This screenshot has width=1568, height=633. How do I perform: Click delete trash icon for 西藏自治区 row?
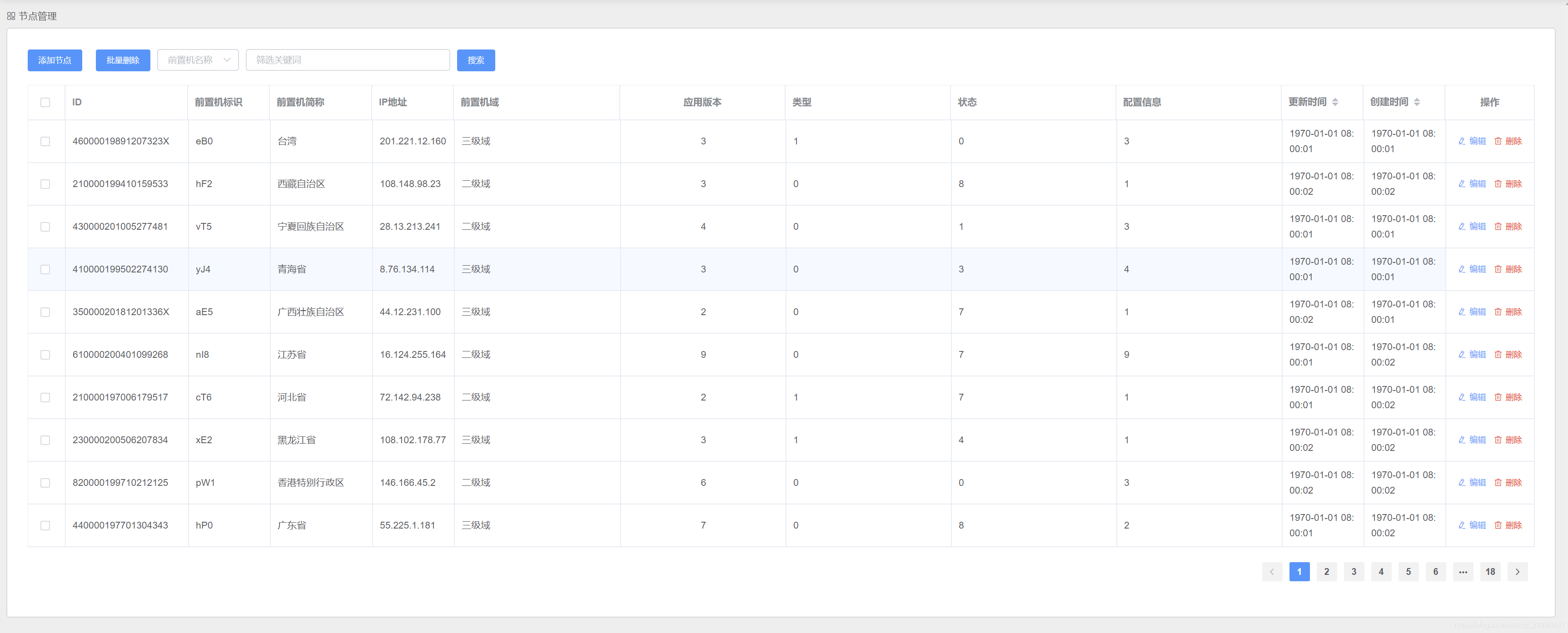pos(1498,183)
